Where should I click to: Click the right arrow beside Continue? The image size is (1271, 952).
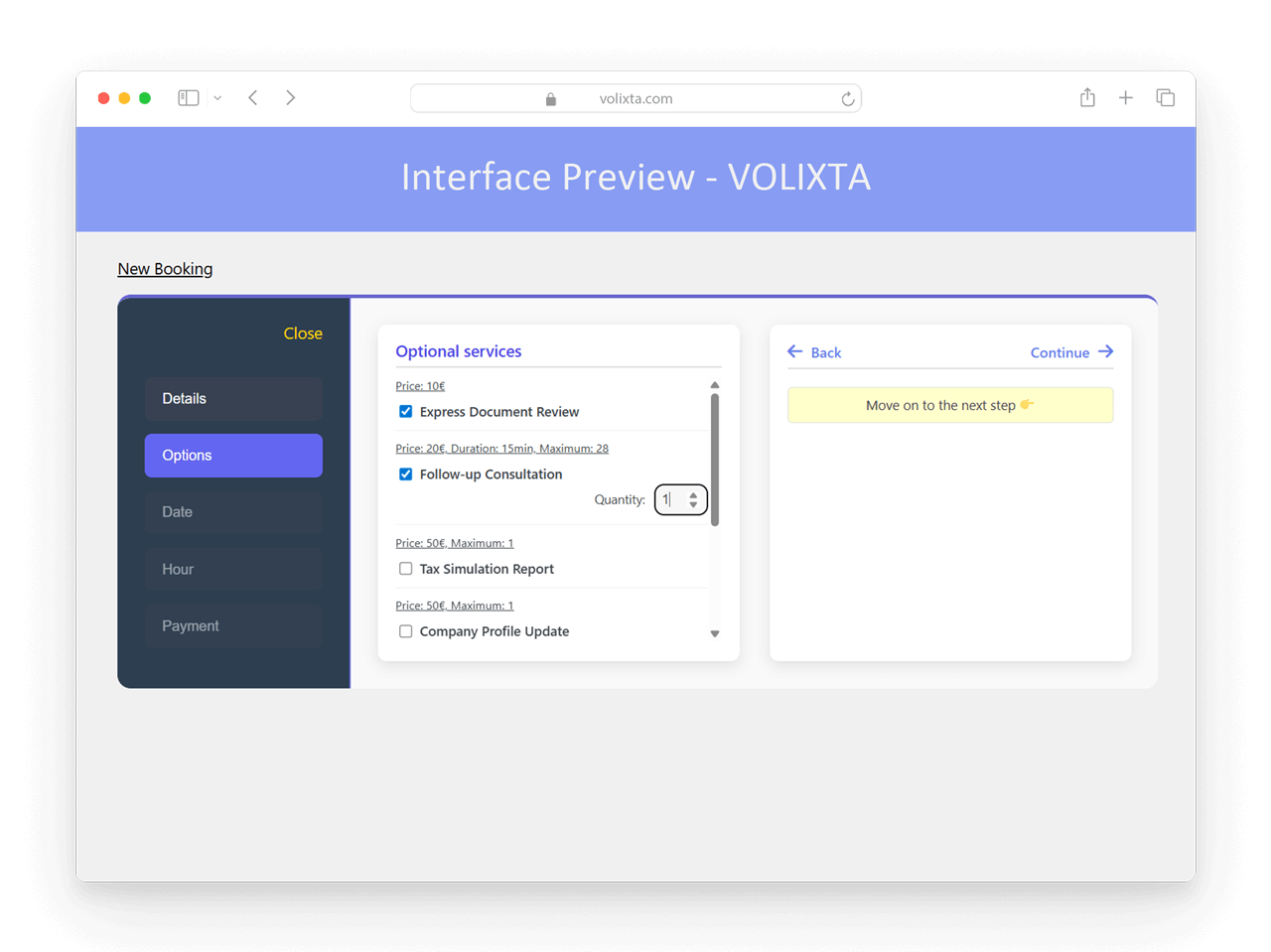1106,351
